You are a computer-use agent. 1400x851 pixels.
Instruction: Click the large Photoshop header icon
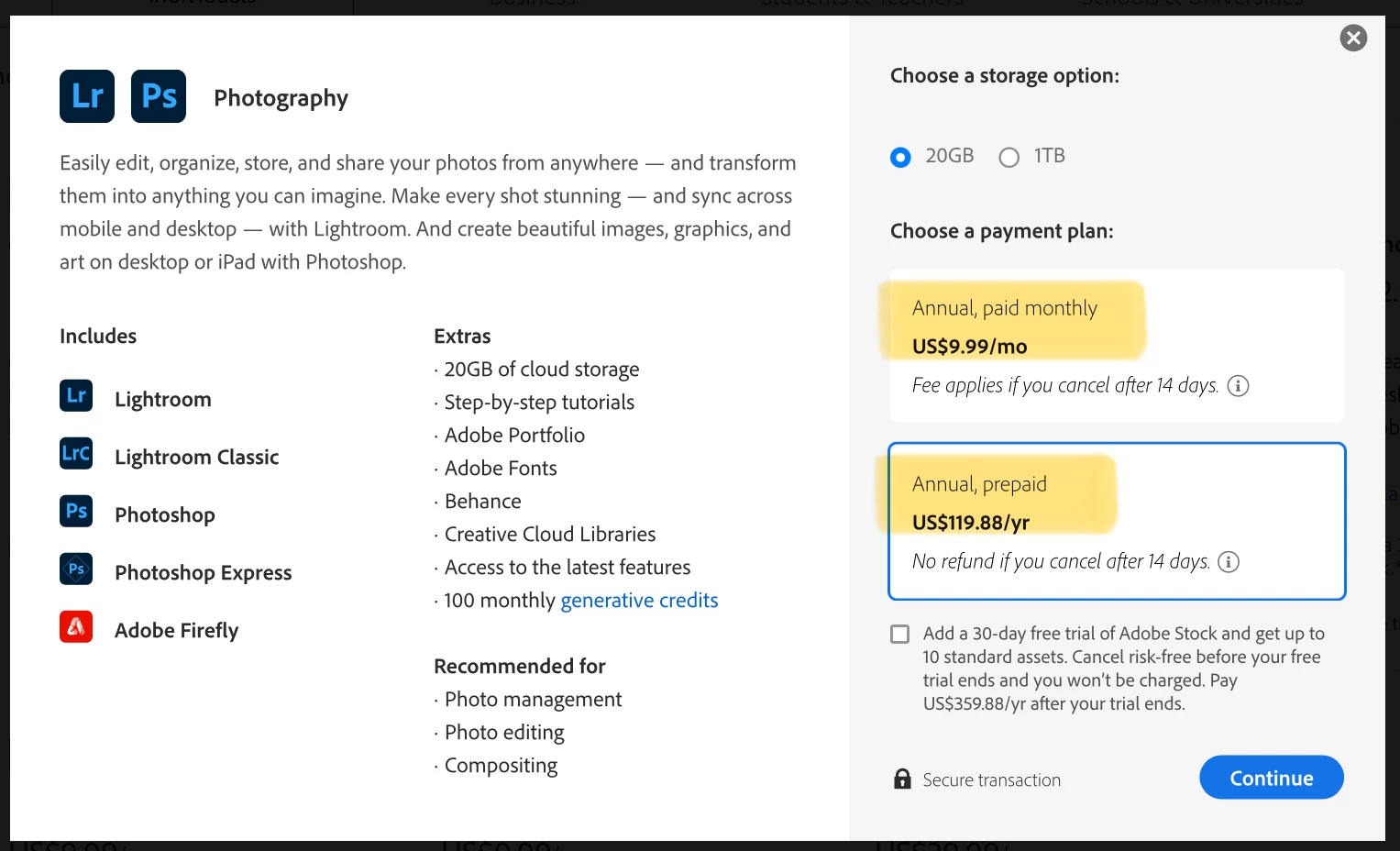(159, 96)
